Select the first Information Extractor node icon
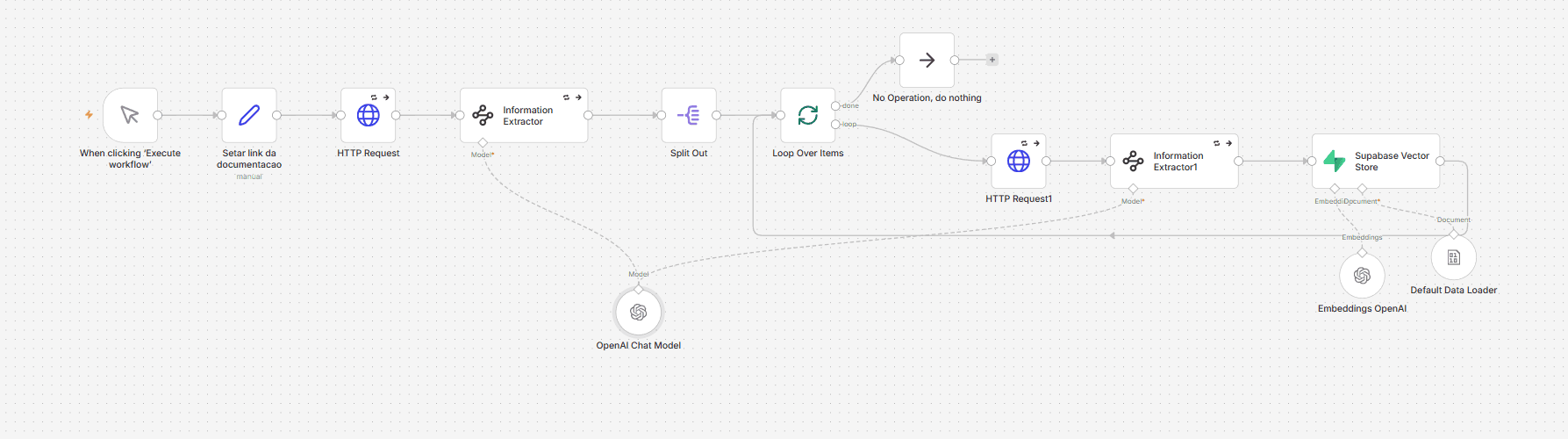 pos(483,115)
